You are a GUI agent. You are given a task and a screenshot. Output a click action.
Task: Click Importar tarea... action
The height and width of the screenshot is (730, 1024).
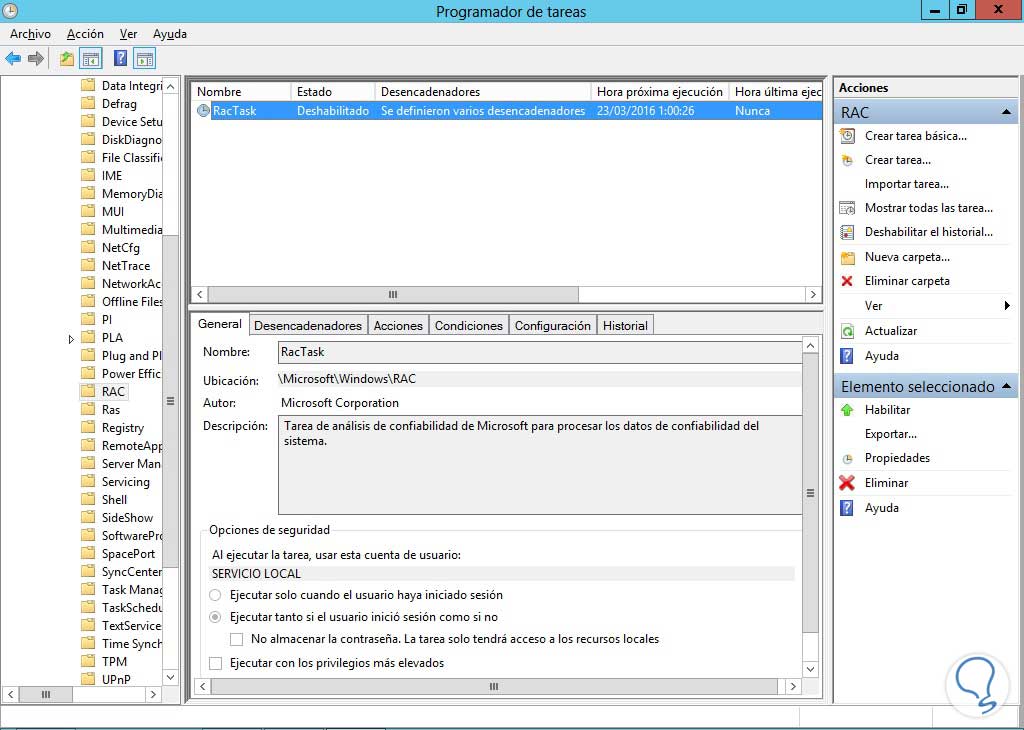(x=906, y=184)
